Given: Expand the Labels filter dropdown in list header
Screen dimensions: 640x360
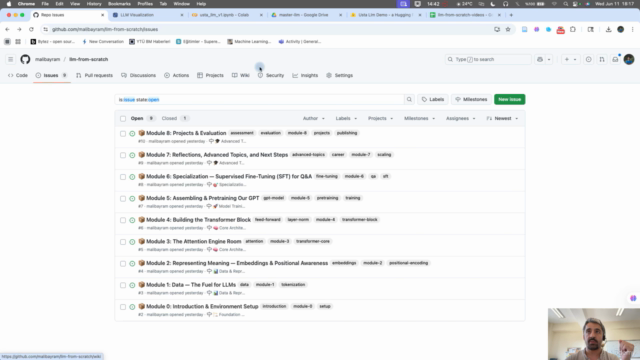Looking at the screenshot, I should tap(346, 118).
